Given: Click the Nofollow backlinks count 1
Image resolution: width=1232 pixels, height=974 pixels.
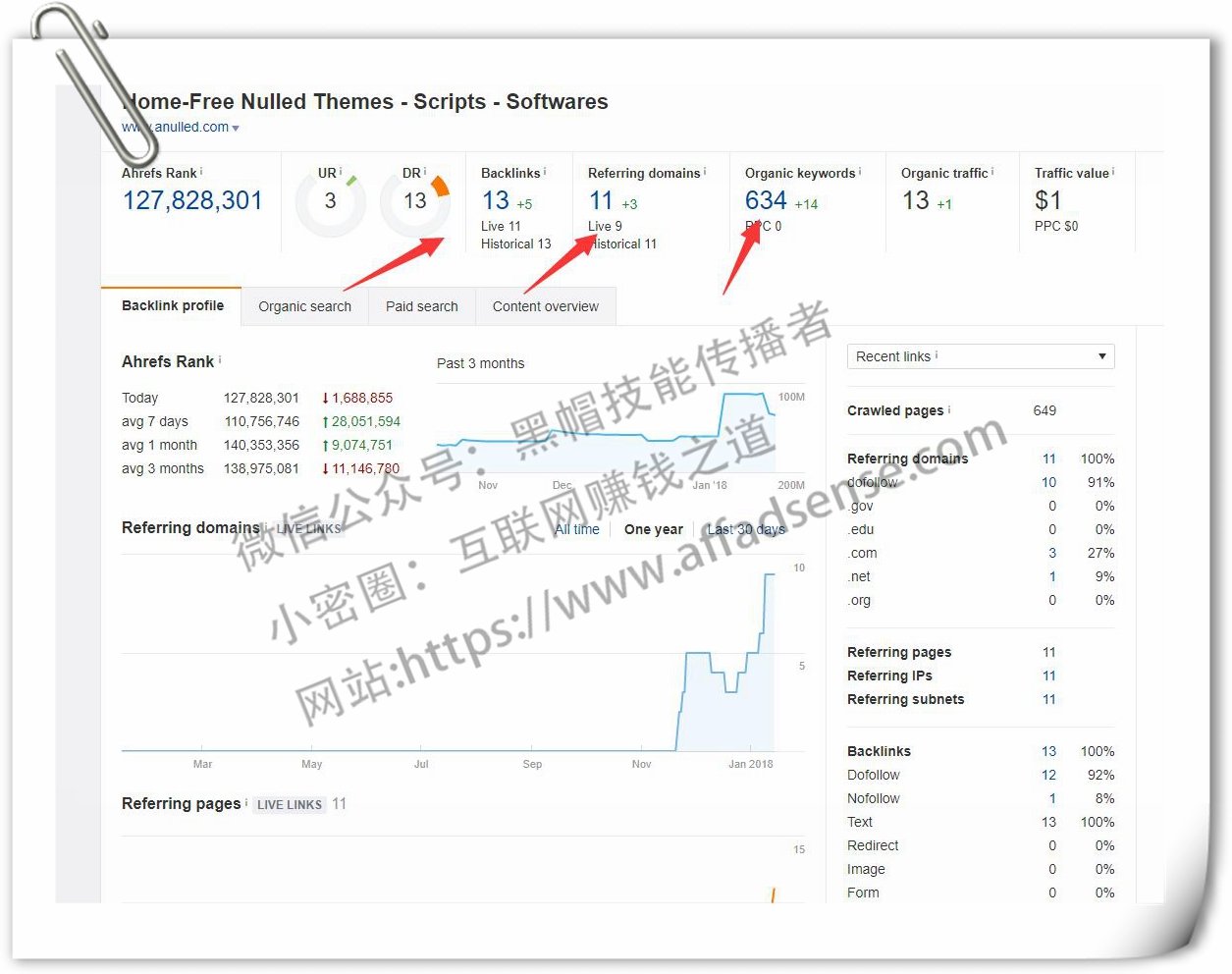Looking at the screenshot, I should point(1052,798).
